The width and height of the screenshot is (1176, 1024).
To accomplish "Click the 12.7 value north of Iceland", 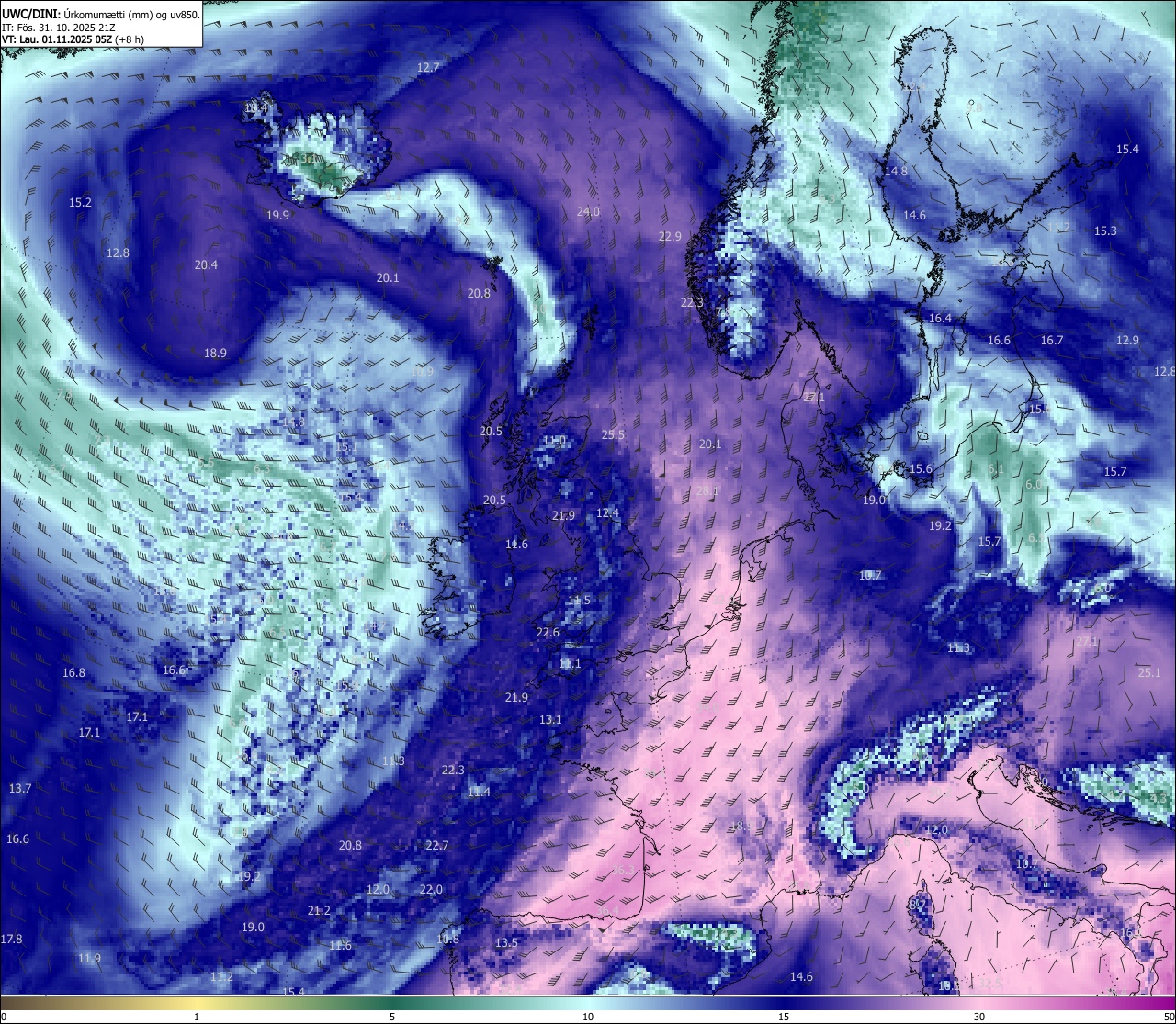I will pos(428,67).
